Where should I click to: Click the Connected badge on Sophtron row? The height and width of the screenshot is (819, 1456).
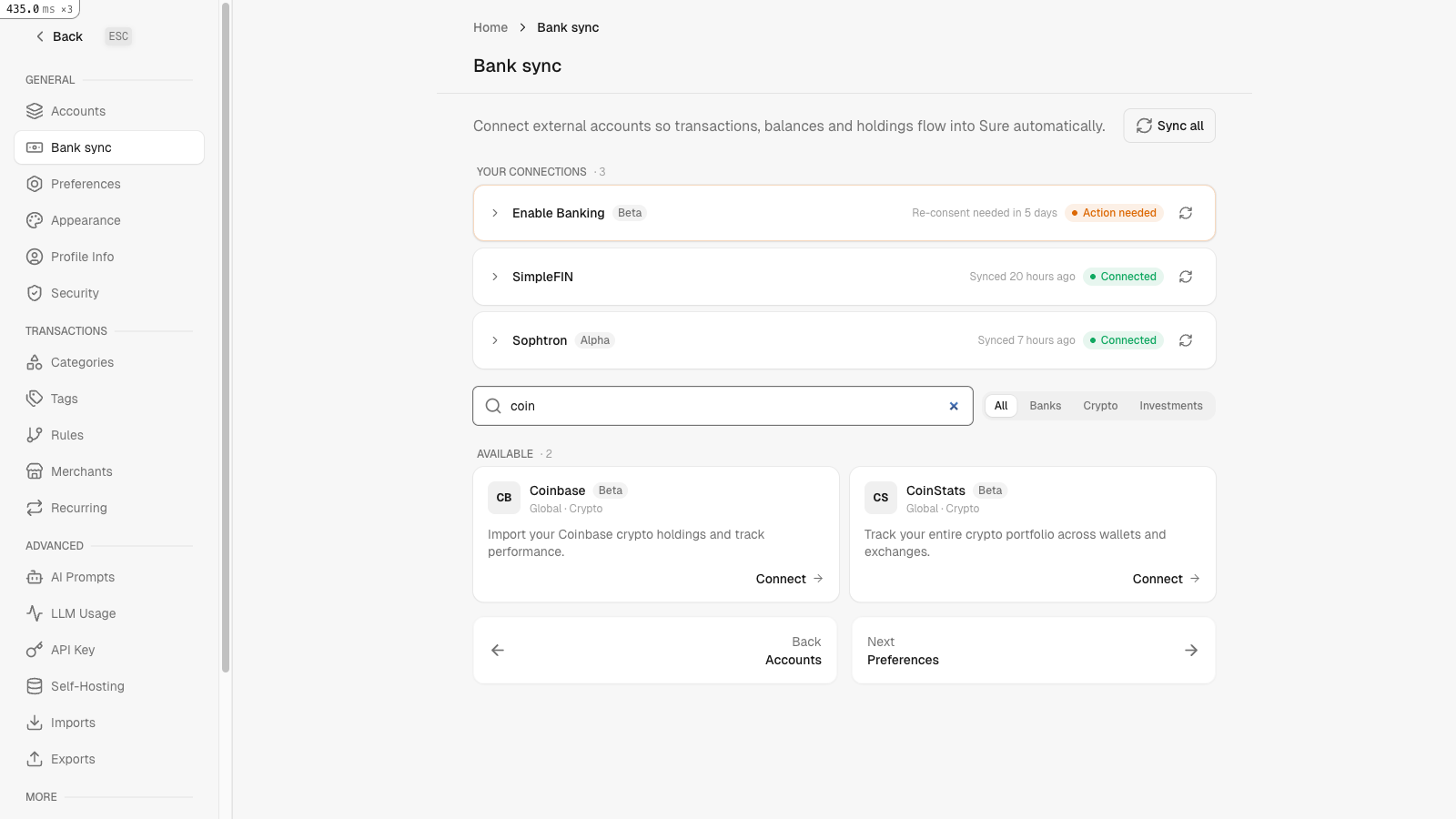coord(1123,340)
